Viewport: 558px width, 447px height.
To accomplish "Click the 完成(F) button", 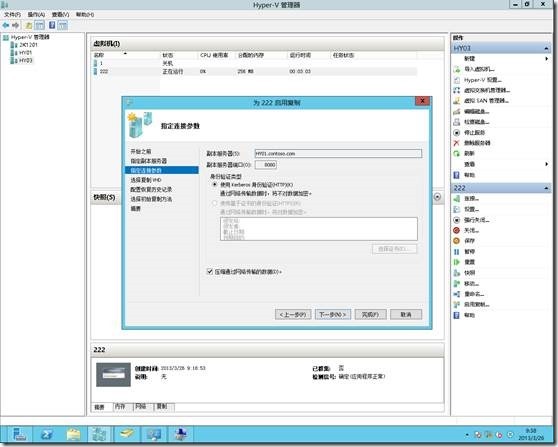I will coord(370,314).
